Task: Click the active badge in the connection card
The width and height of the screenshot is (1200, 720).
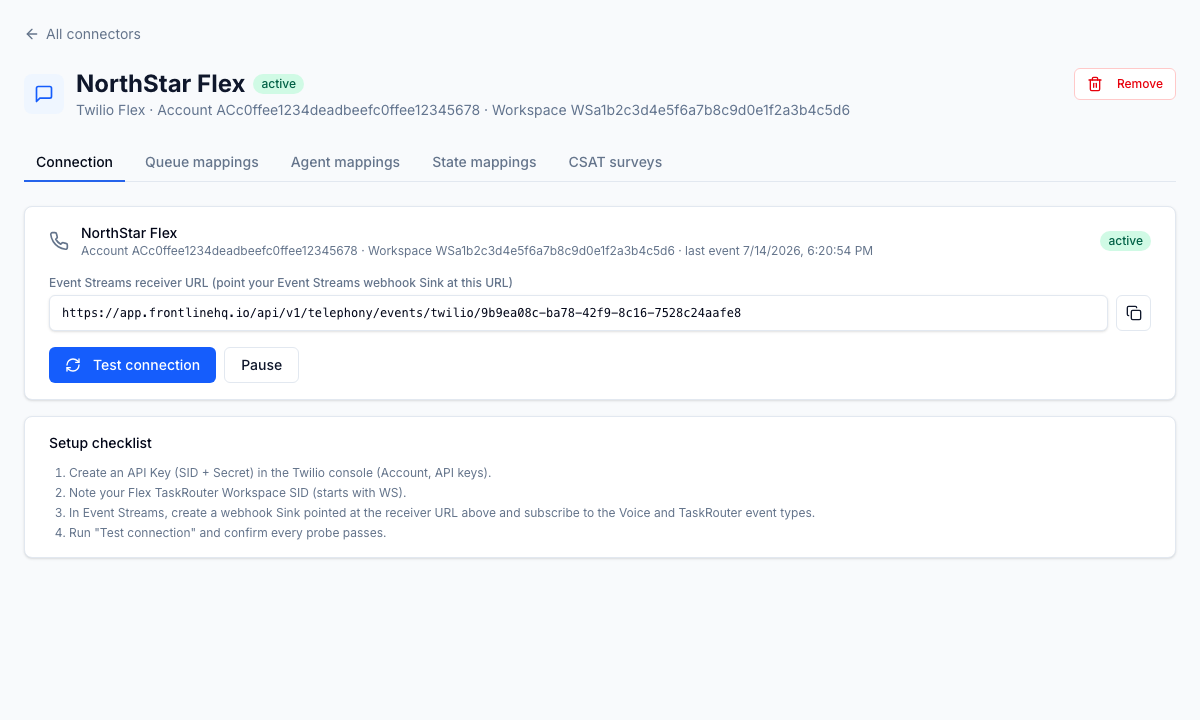Action: 1125,241
